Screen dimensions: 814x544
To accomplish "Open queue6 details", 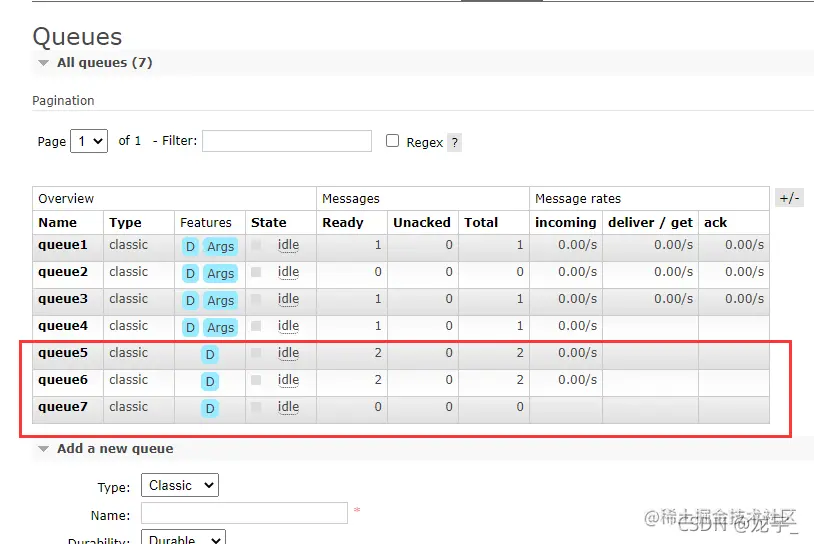I will [63, 380].
